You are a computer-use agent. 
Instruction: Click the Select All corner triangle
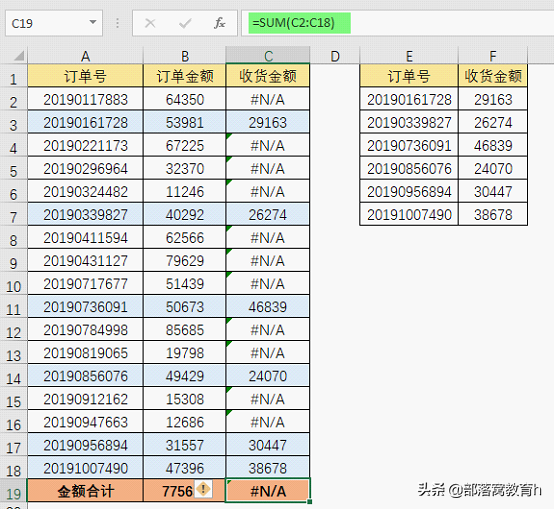coord(18,56)
